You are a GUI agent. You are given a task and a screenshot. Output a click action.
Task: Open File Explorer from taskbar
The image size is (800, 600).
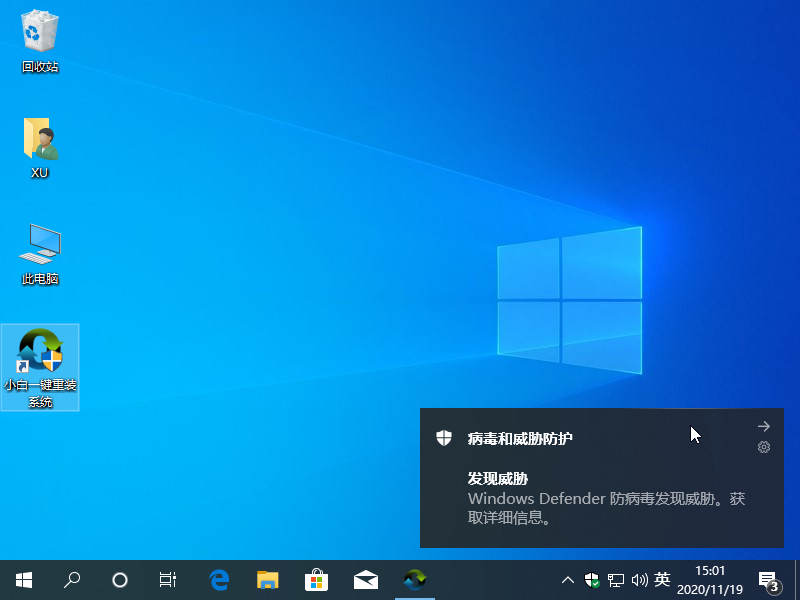[267, 580]
